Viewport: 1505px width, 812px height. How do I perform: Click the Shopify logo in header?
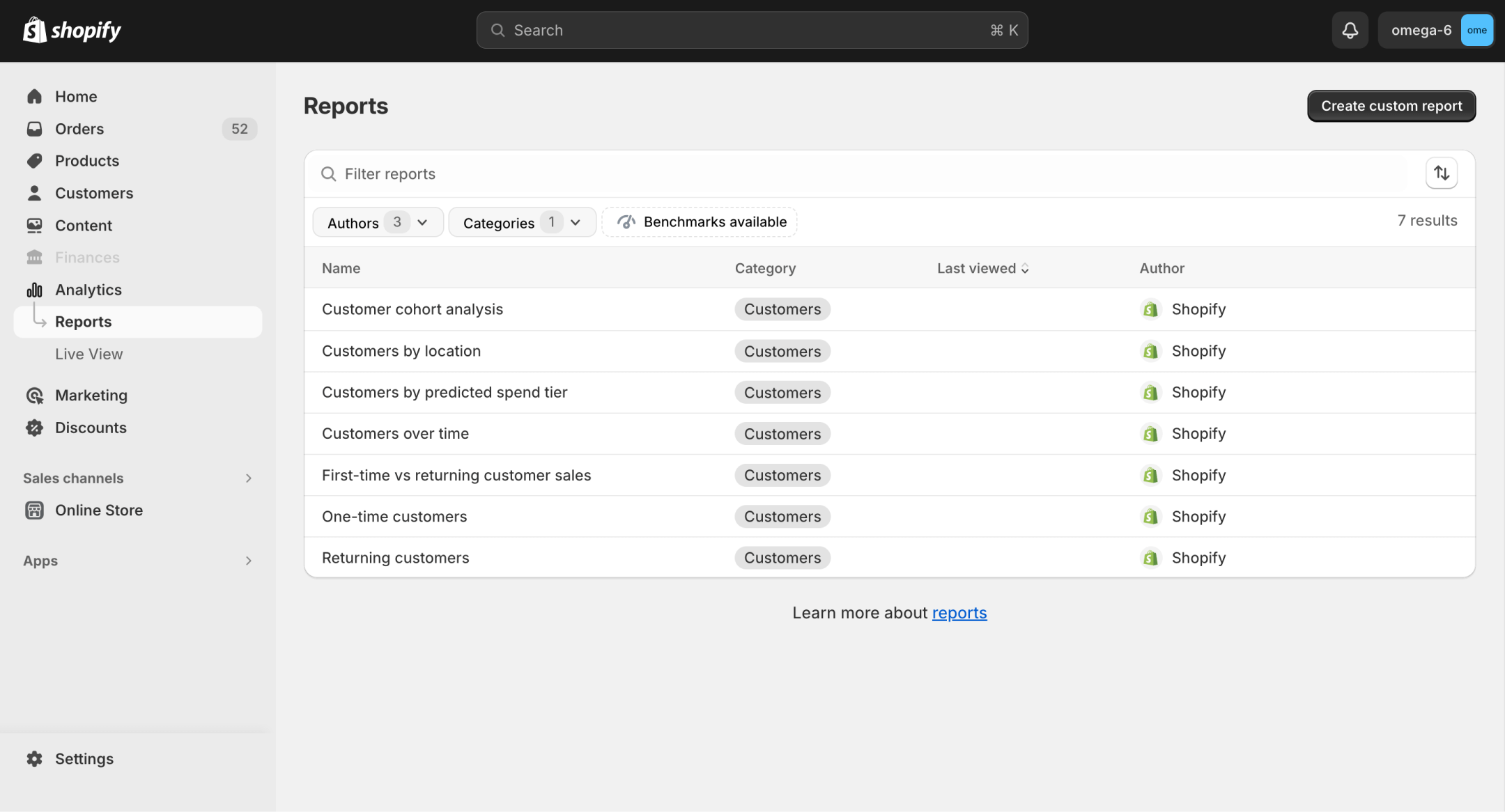72,30
